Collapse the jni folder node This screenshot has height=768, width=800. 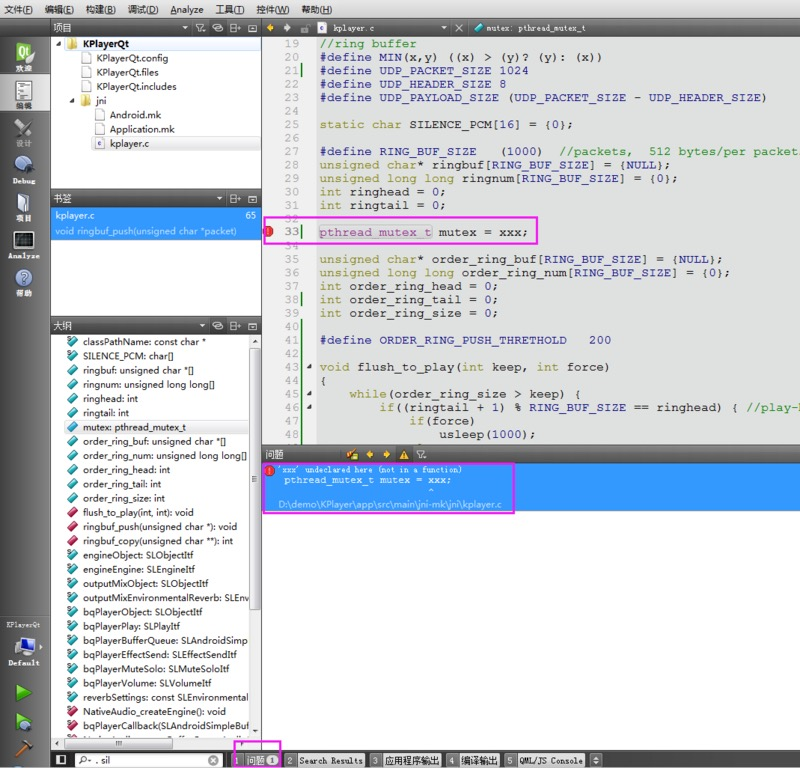[x=72, y=101]
